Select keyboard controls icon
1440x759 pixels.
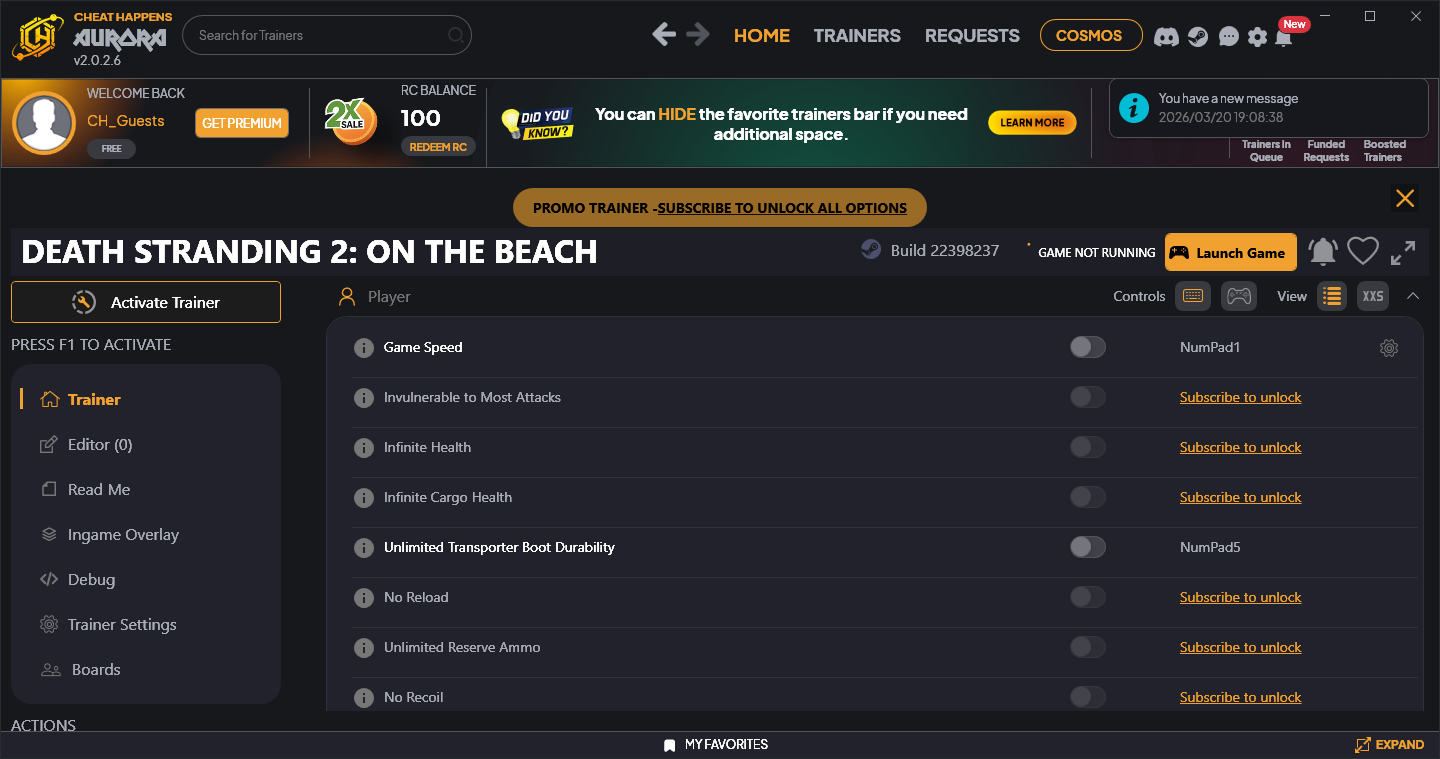(1192, 296)
